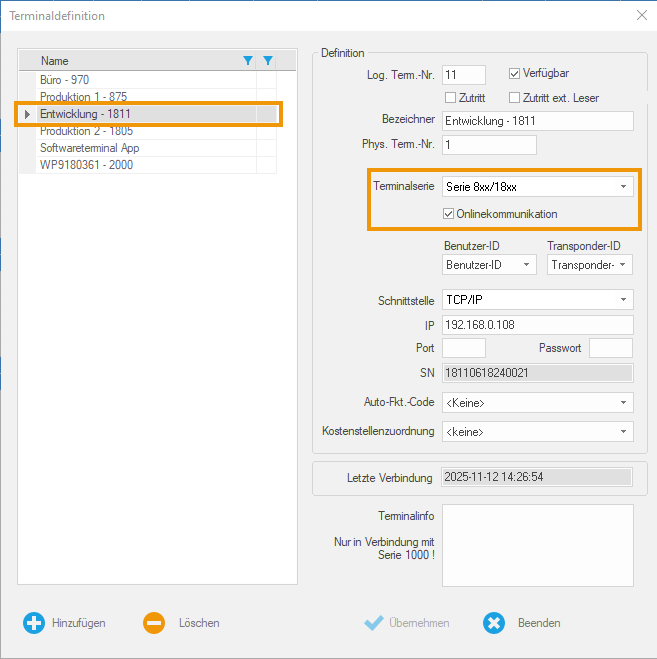Open the Schnittstelle TCP/IP dropdown
The image size is (657, 659).
pyautogui.click(x=623, y=300)
